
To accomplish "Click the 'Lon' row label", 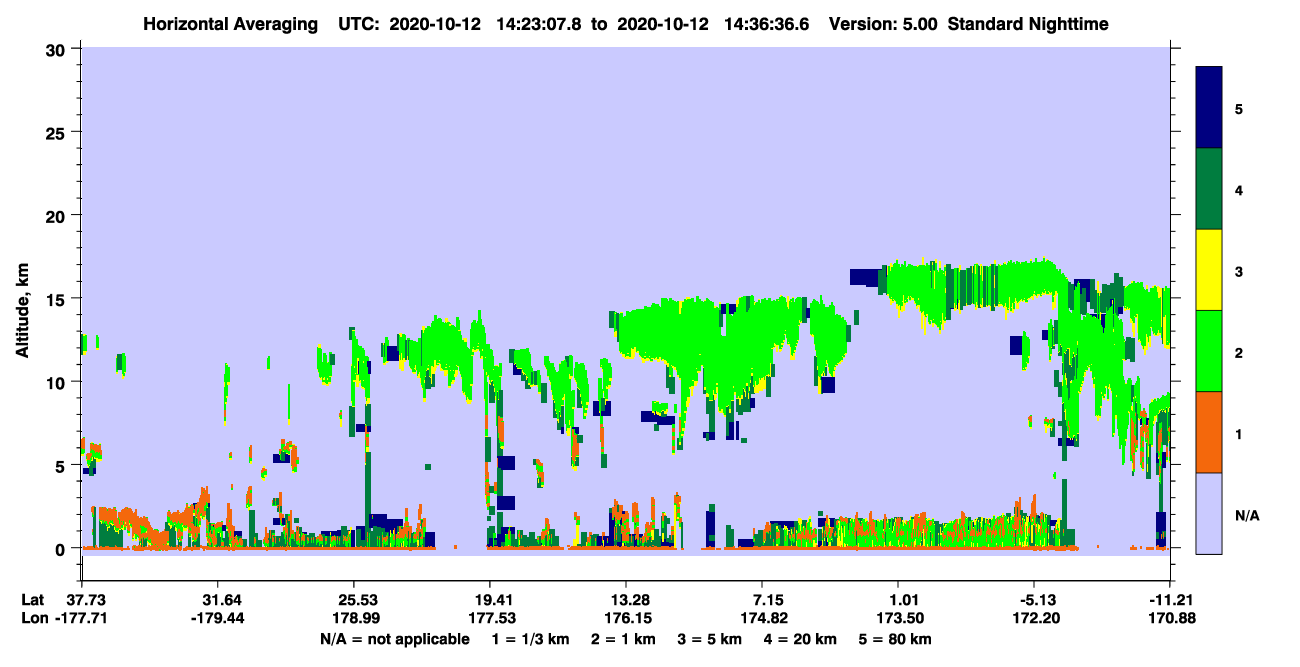I will tap(34, 619).
